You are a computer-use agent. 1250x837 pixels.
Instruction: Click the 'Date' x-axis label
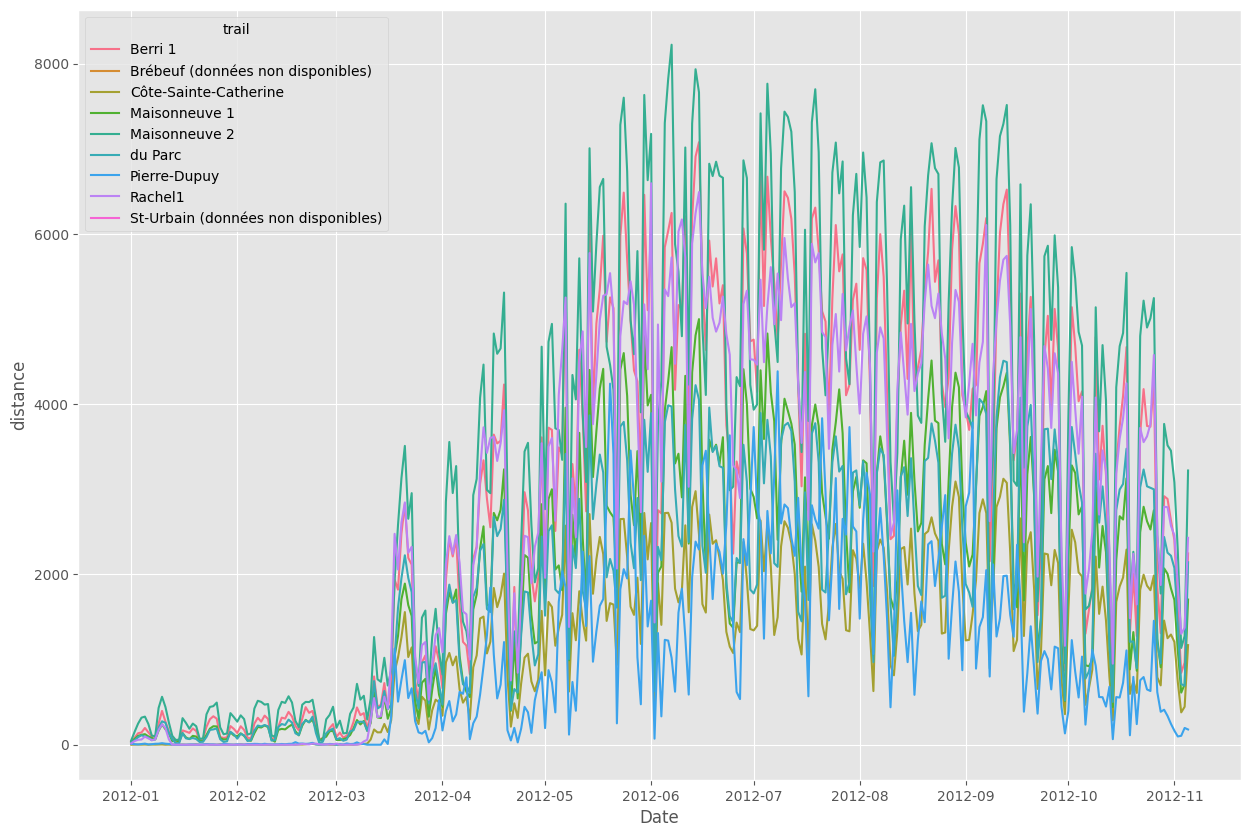(x=659, y=817)
